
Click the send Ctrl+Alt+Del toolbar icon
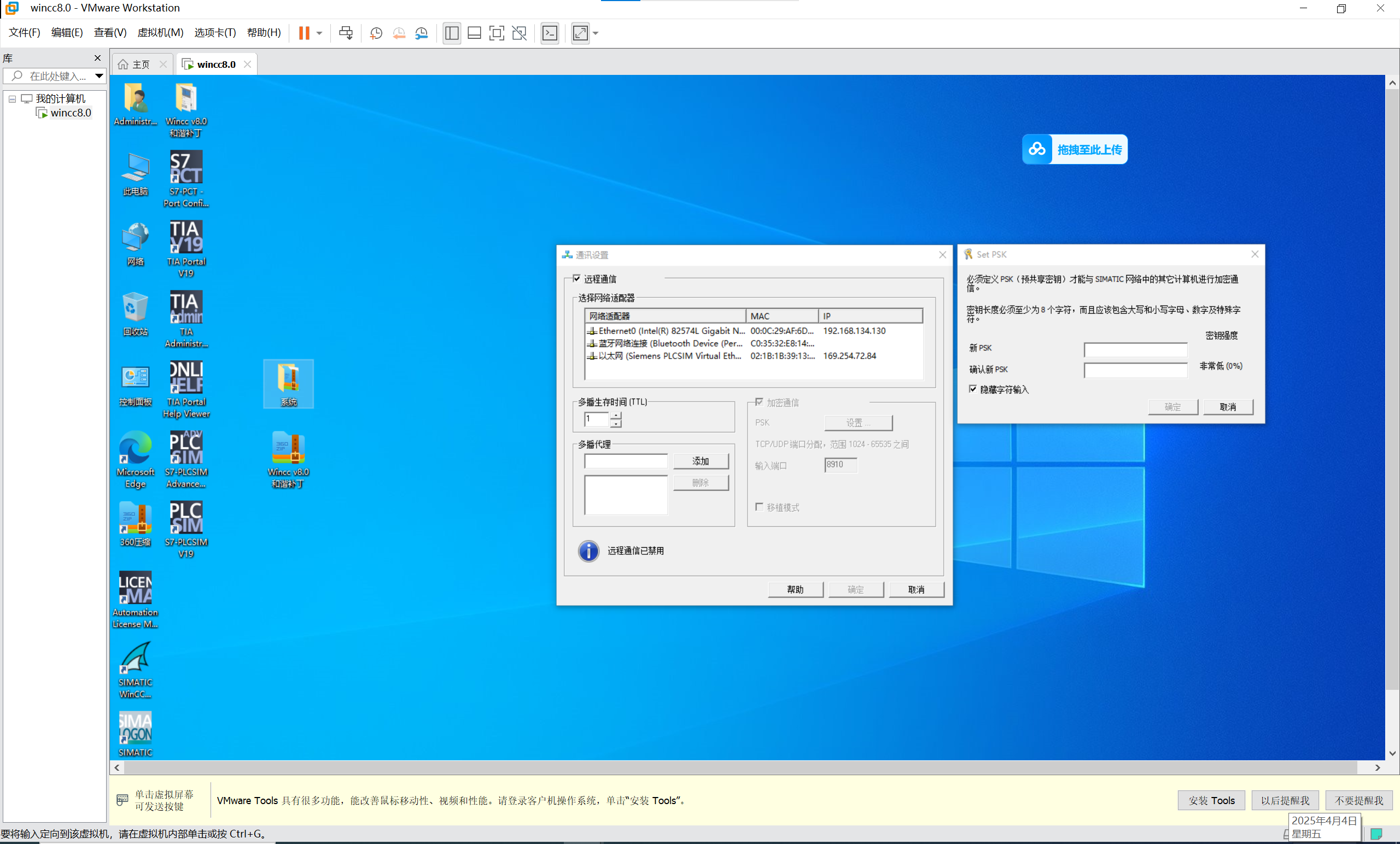[346, 33]
